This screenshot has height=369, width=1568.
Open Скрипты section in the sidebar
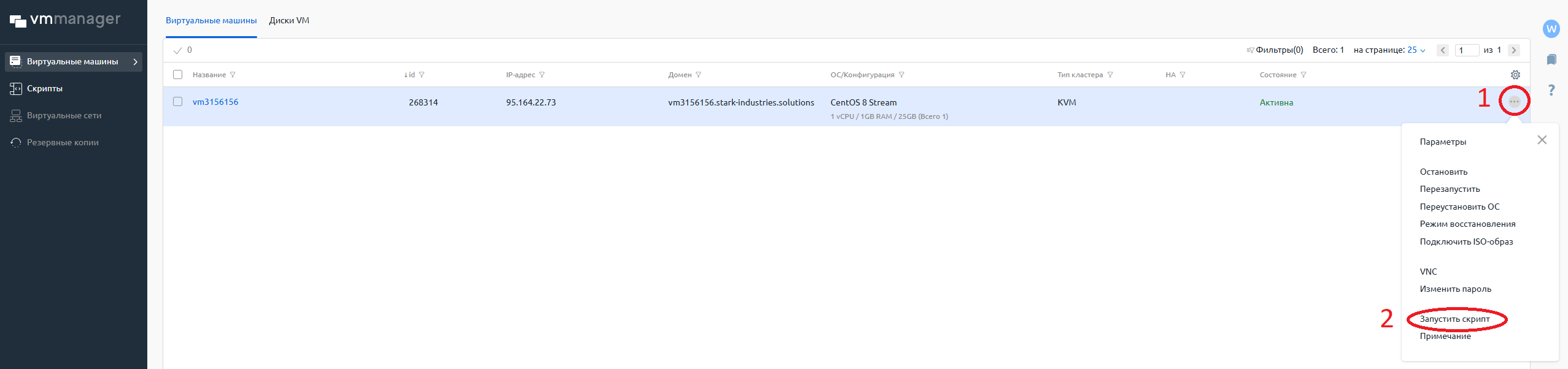click(x=45, y=89)
